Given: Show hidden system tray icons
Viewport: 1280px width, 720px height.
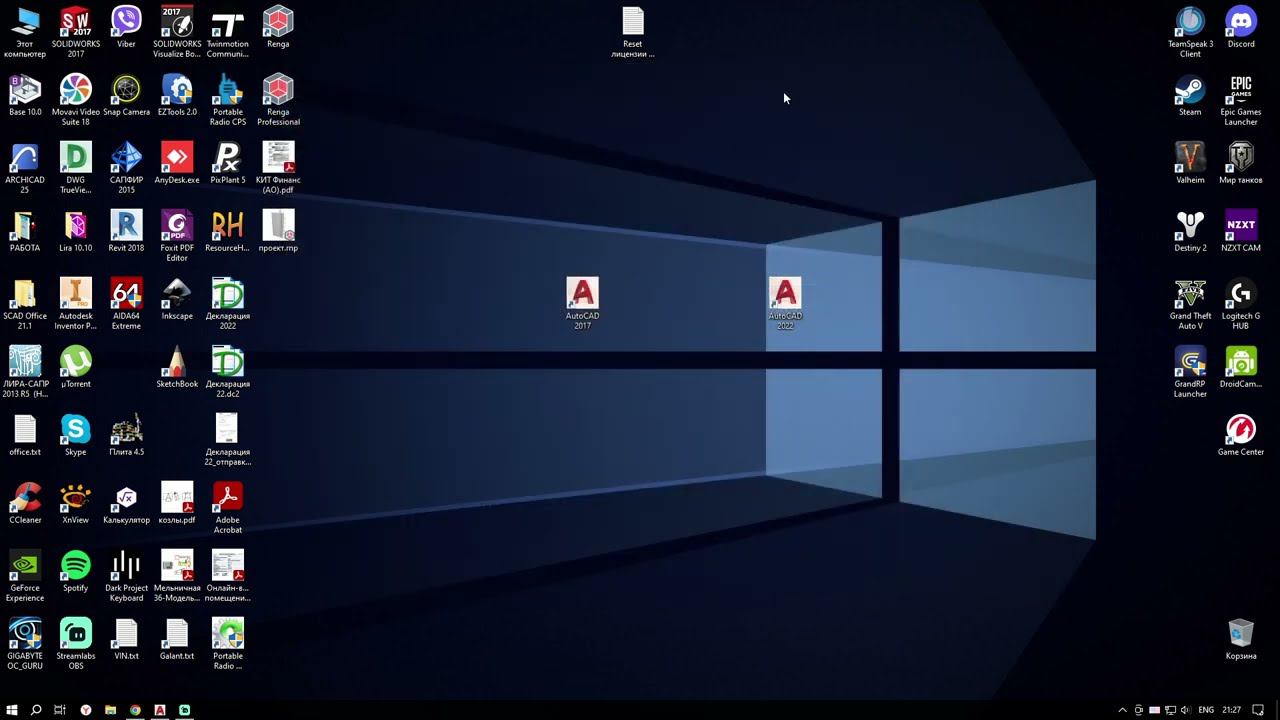Looking at the screenshot, I should click(1122, 710).
